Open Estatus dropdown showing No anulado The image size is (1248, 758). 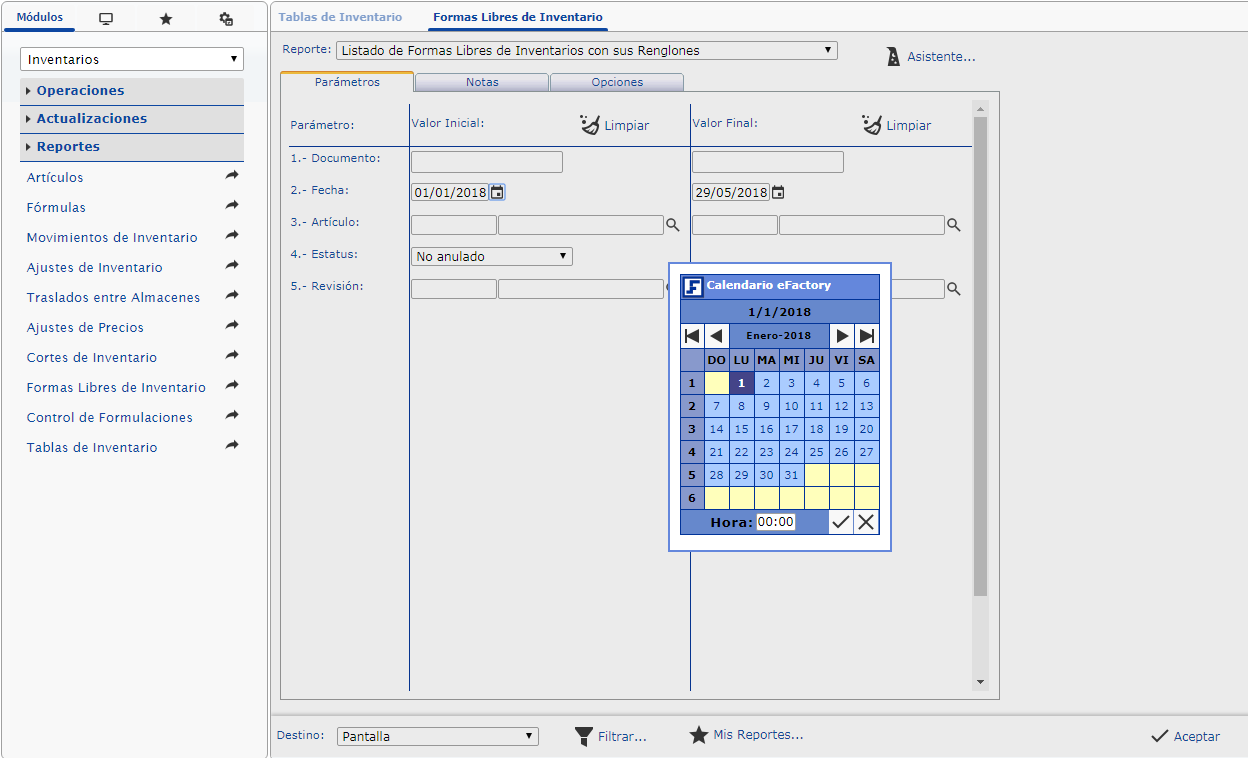(492, 257)
